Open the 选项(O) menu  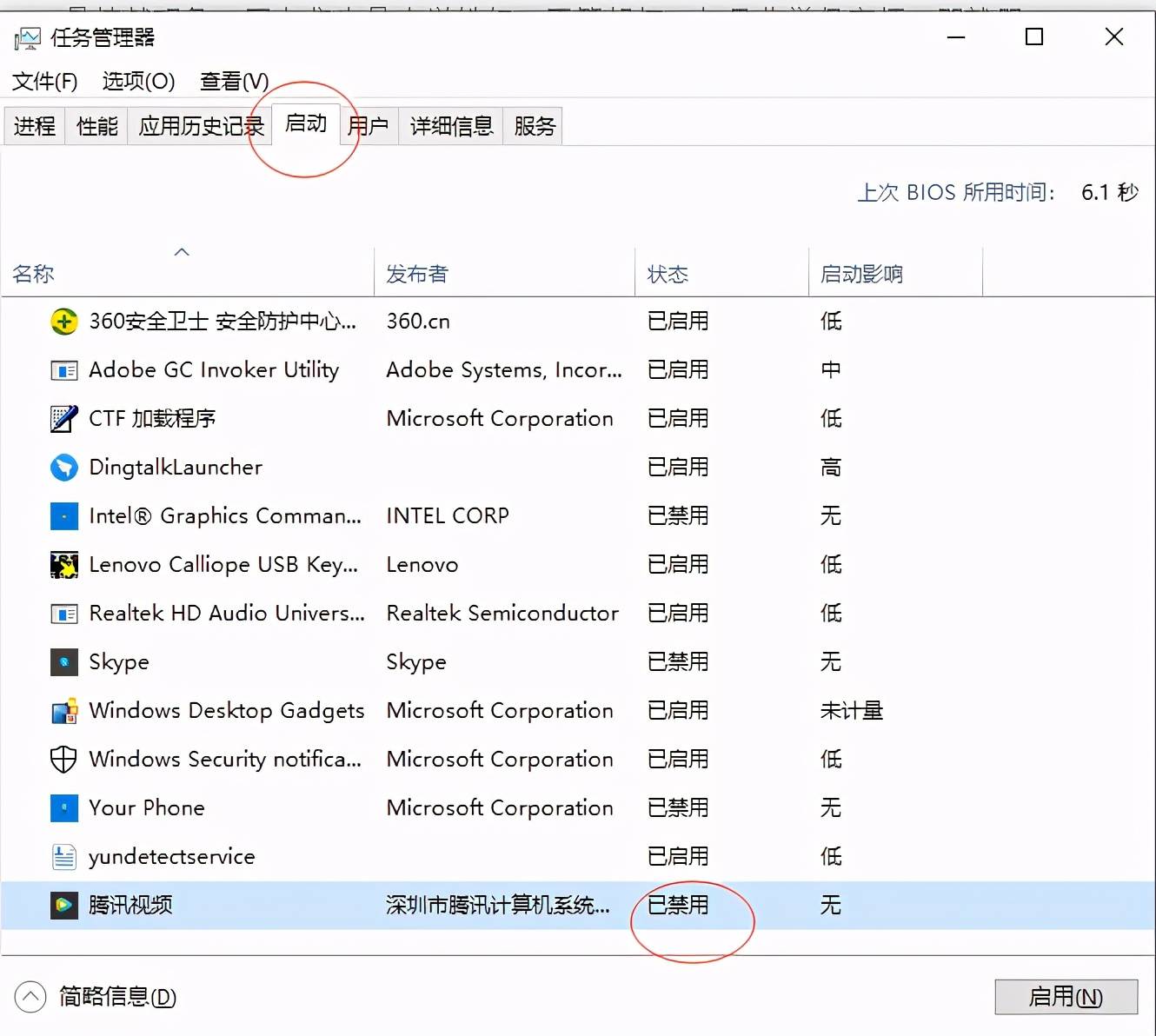(x=138, y=82)
